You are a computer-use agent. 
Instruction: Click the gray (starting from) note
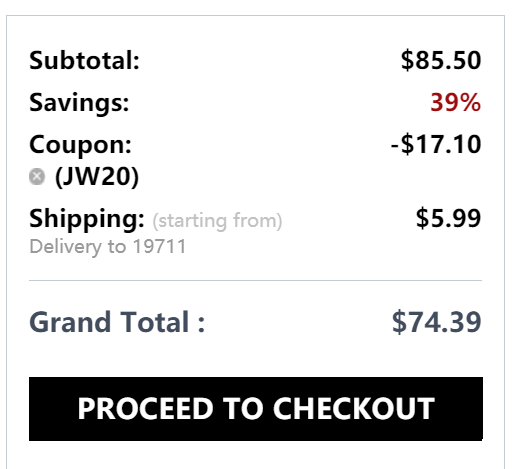point(217,221)
